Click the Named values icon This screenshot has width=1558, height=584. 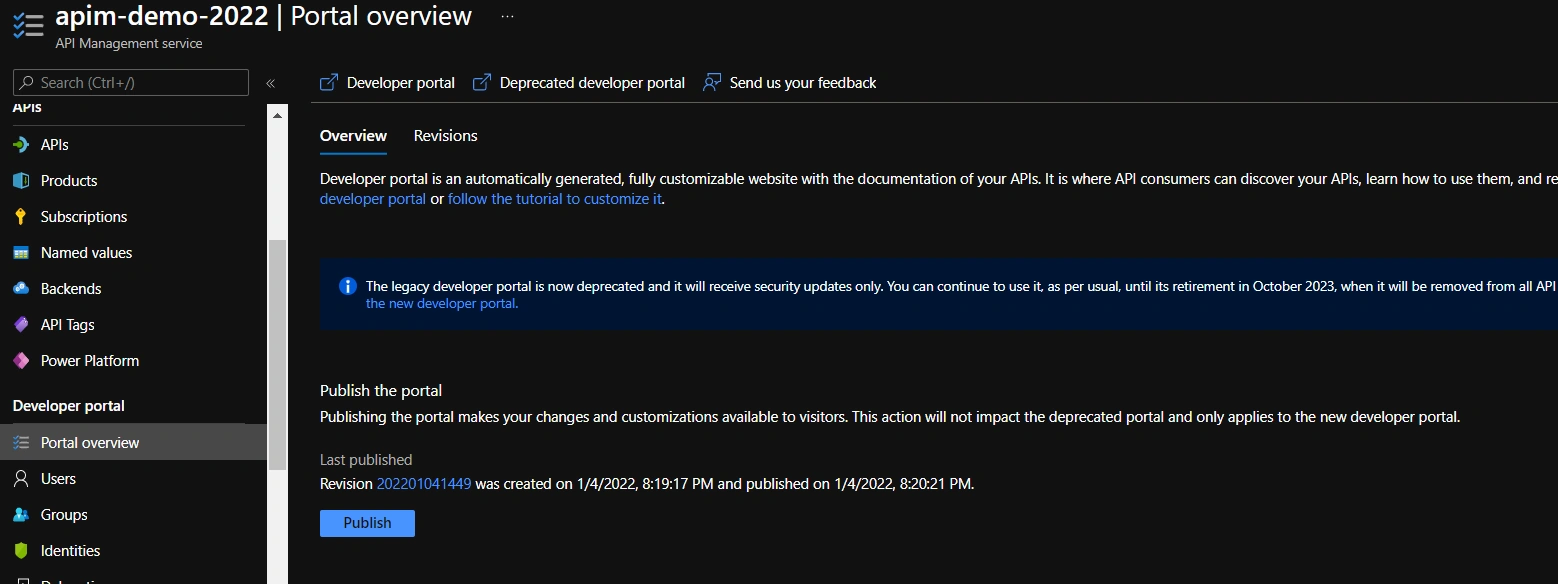[x=21, y=253]
